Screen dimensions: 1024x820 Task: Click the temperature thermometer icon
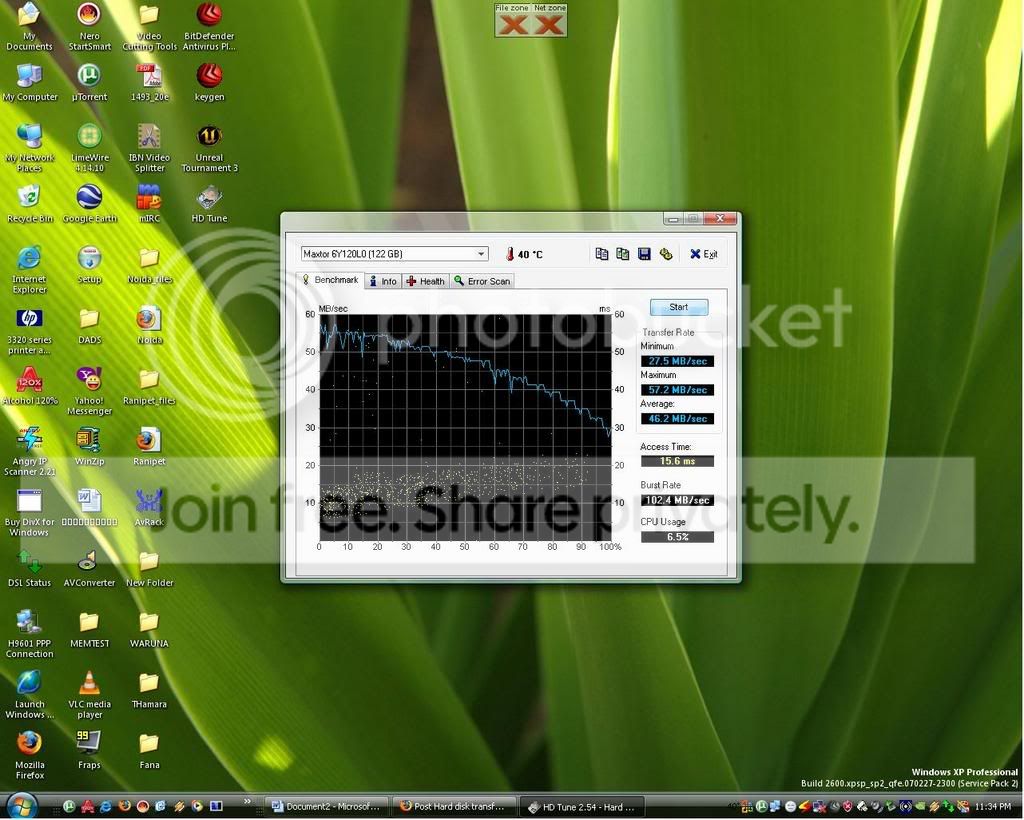510,254
